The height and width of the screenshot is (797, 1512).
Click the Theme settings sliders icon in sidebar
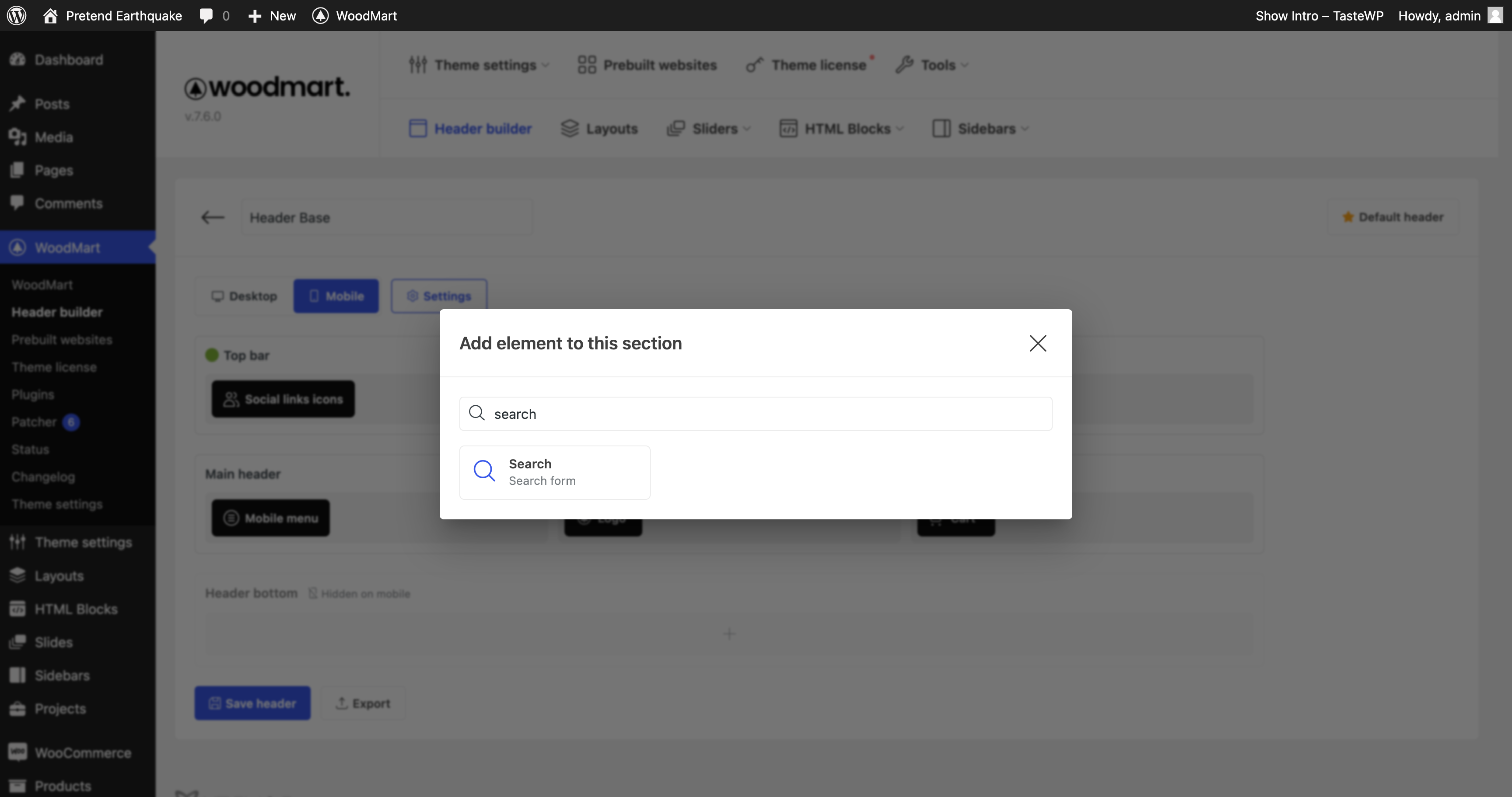(18, 542)
